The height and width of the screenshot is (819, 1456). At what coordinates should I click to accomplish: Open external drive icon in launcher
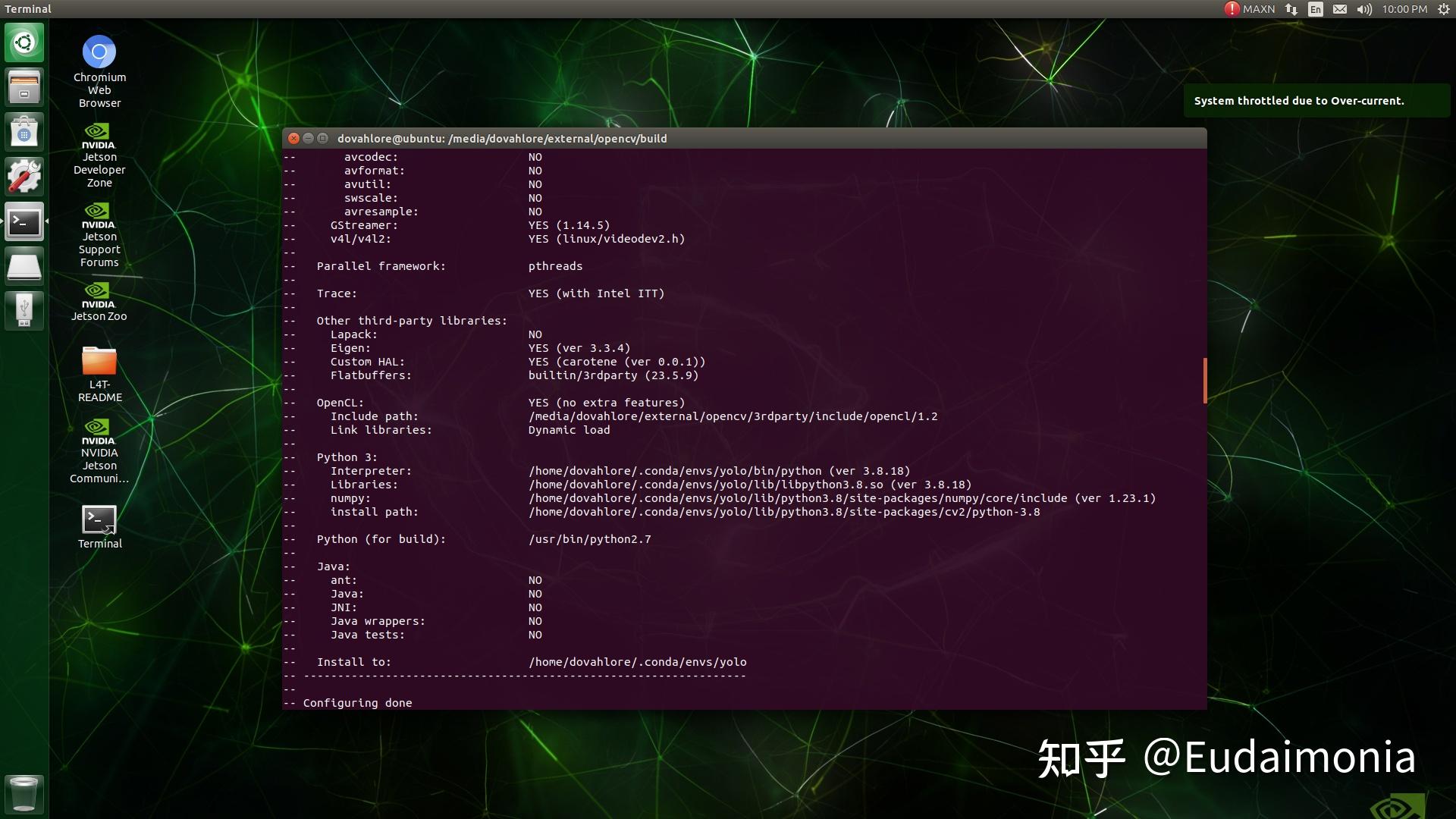click(24, 266)
